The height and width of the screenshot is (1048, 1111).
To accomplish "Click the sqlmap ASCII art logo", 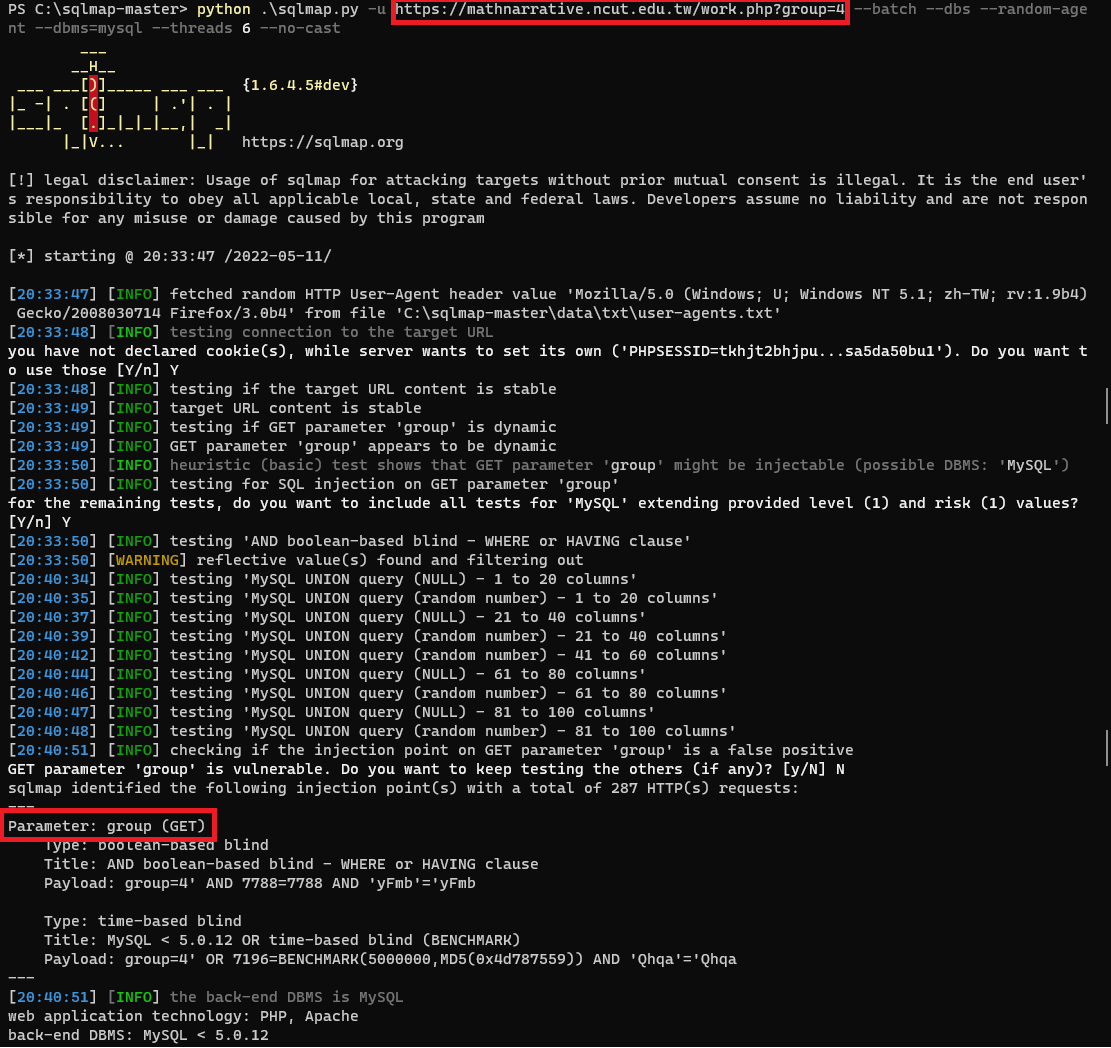I will [x=120, y=99].
